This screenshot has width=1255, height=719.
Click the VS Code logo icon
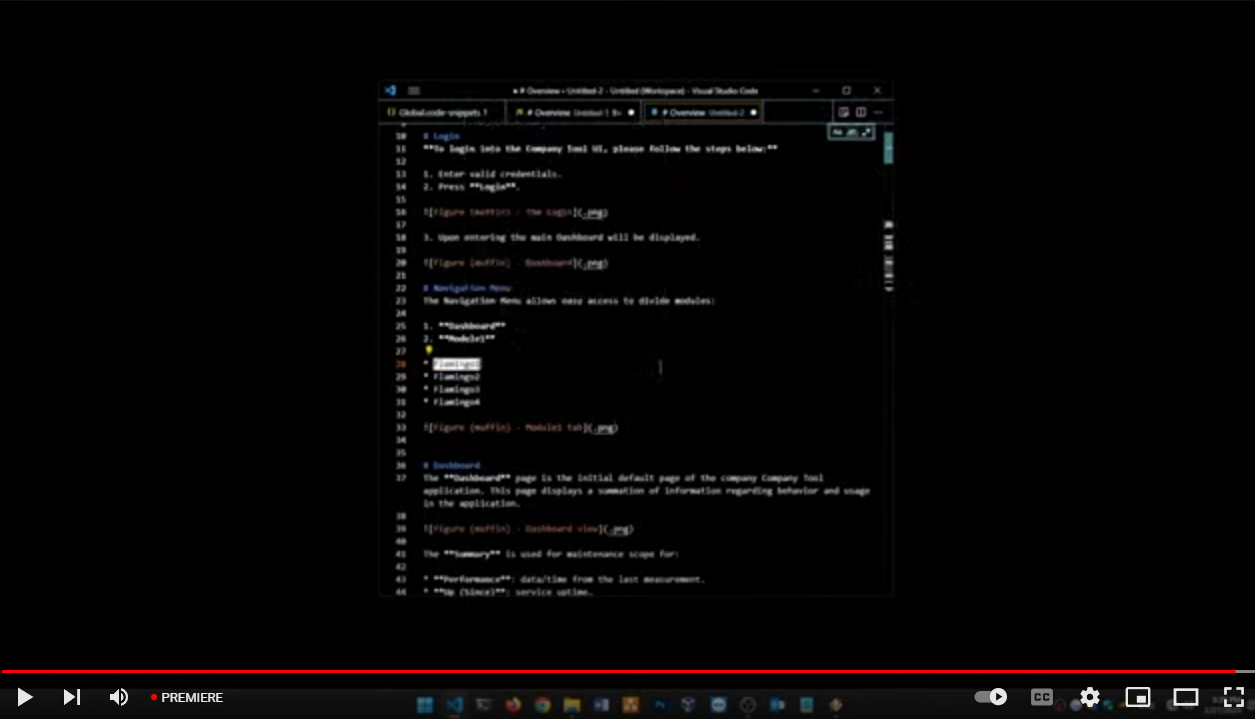(x=390, y=90)
